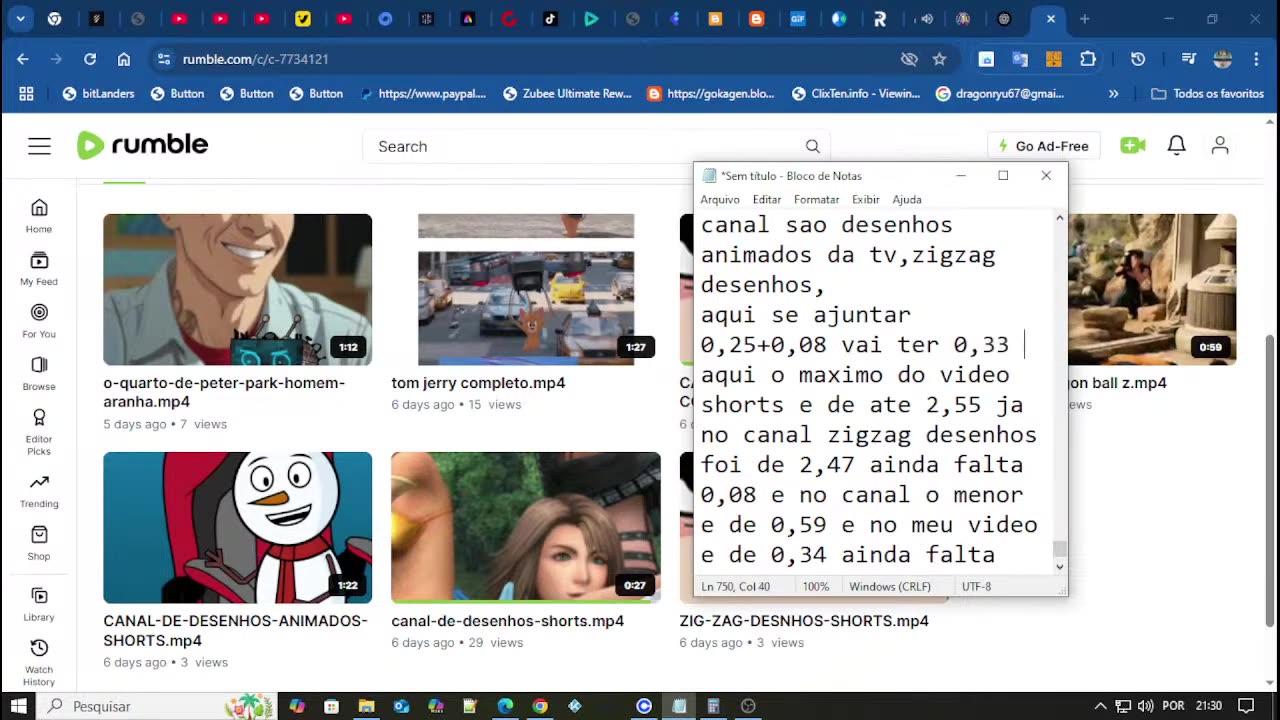The width and height of the screenshot is (1280, 720).
Task: Open Library in sidebar
Action: (39, 603)
